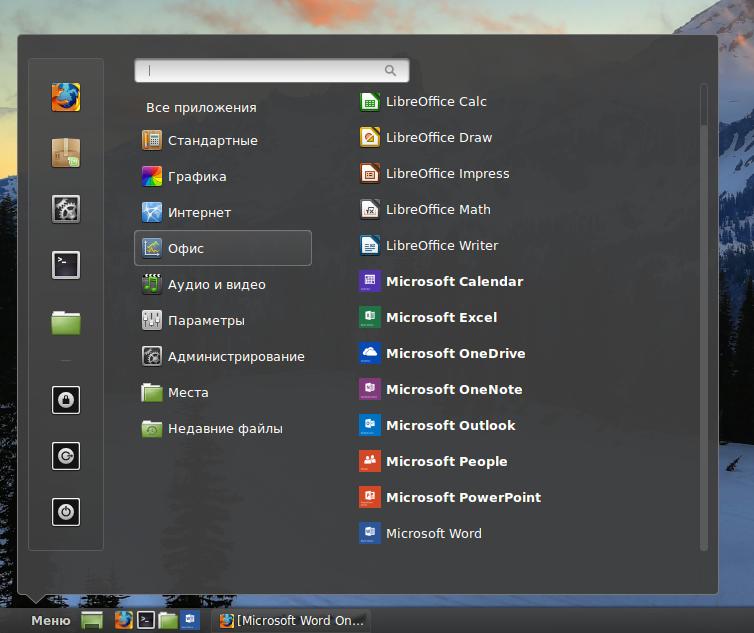Image resolution: width=754 pixels, height=633 pixels.
Task: Open Microsoft OneNote
Action: pos(441,390)
